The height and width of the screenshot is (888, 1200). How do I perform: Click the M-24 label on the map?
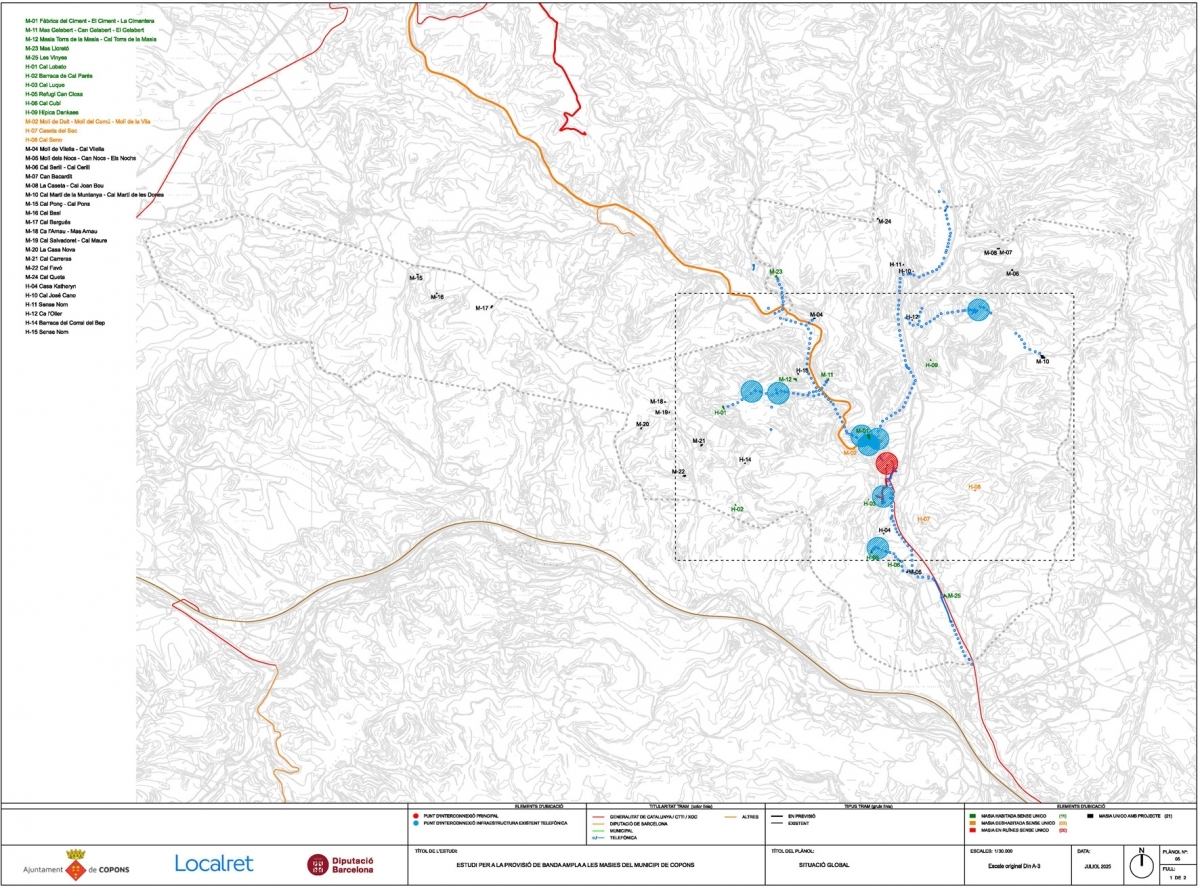[884, 221]
